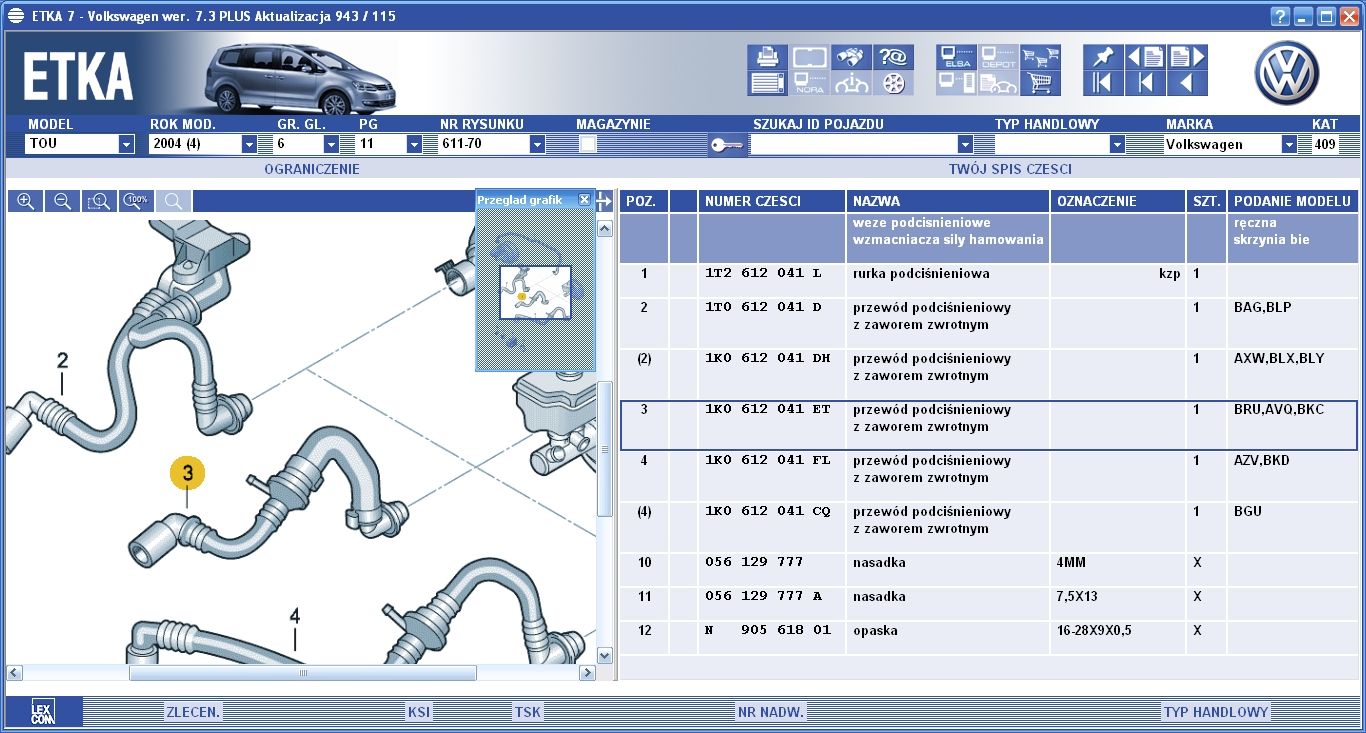Open the TYP HANDLOWY dropdown
This screenshot has height=733, width=1366.
coord(1117,144)
